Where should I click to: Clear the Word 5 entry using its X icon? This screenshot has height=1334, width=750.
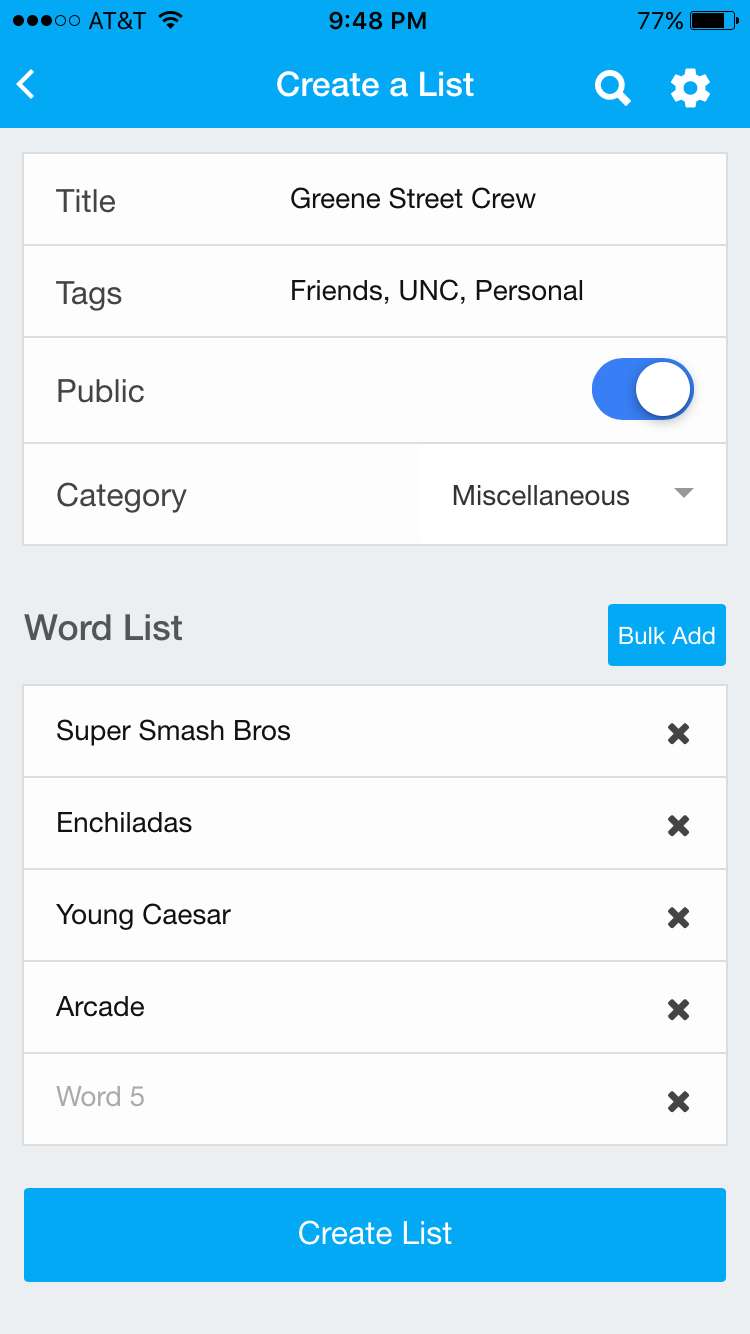tap(678, 1101)
